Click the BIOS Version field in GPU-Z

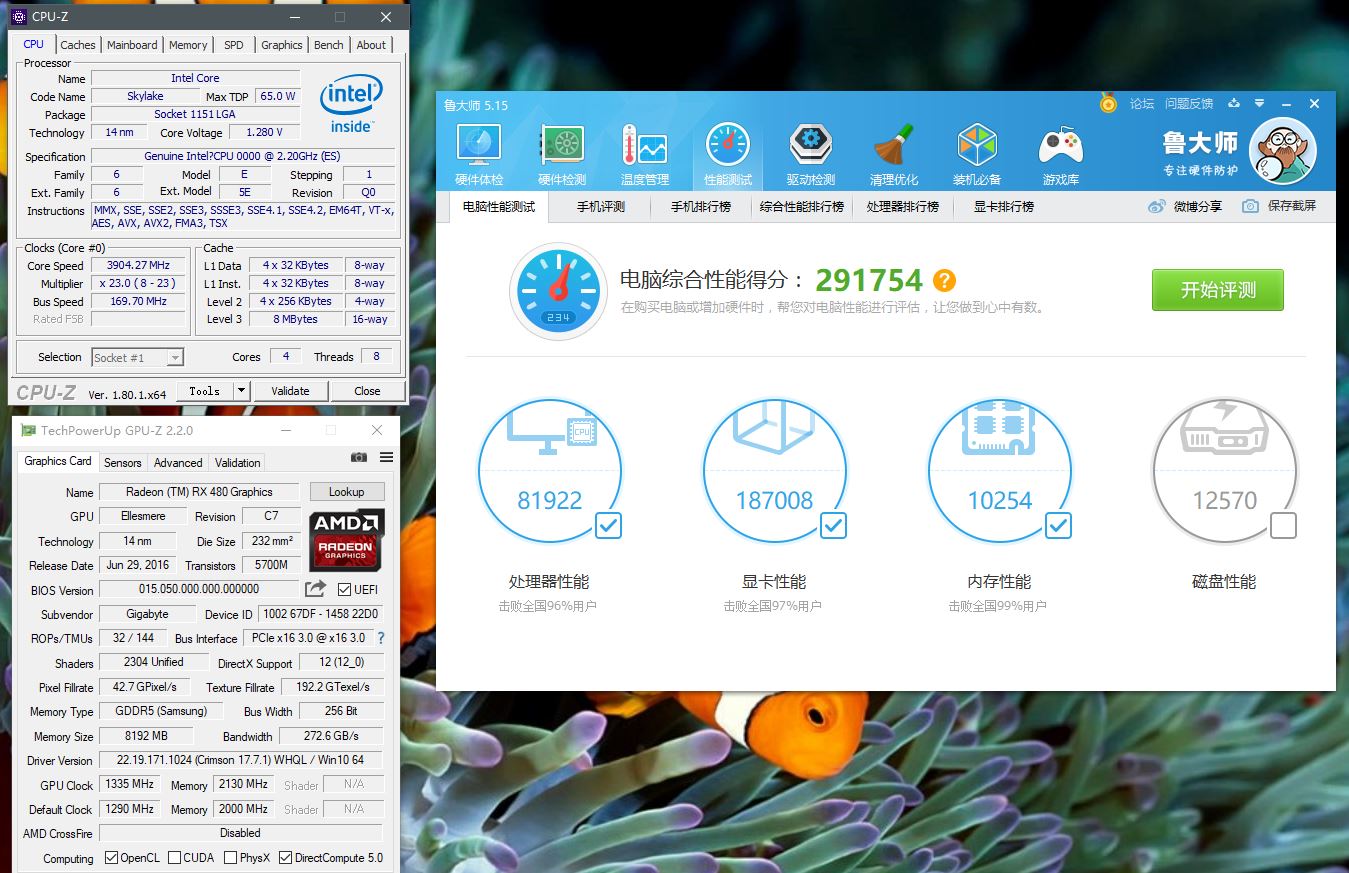click(x=199, y=589)
